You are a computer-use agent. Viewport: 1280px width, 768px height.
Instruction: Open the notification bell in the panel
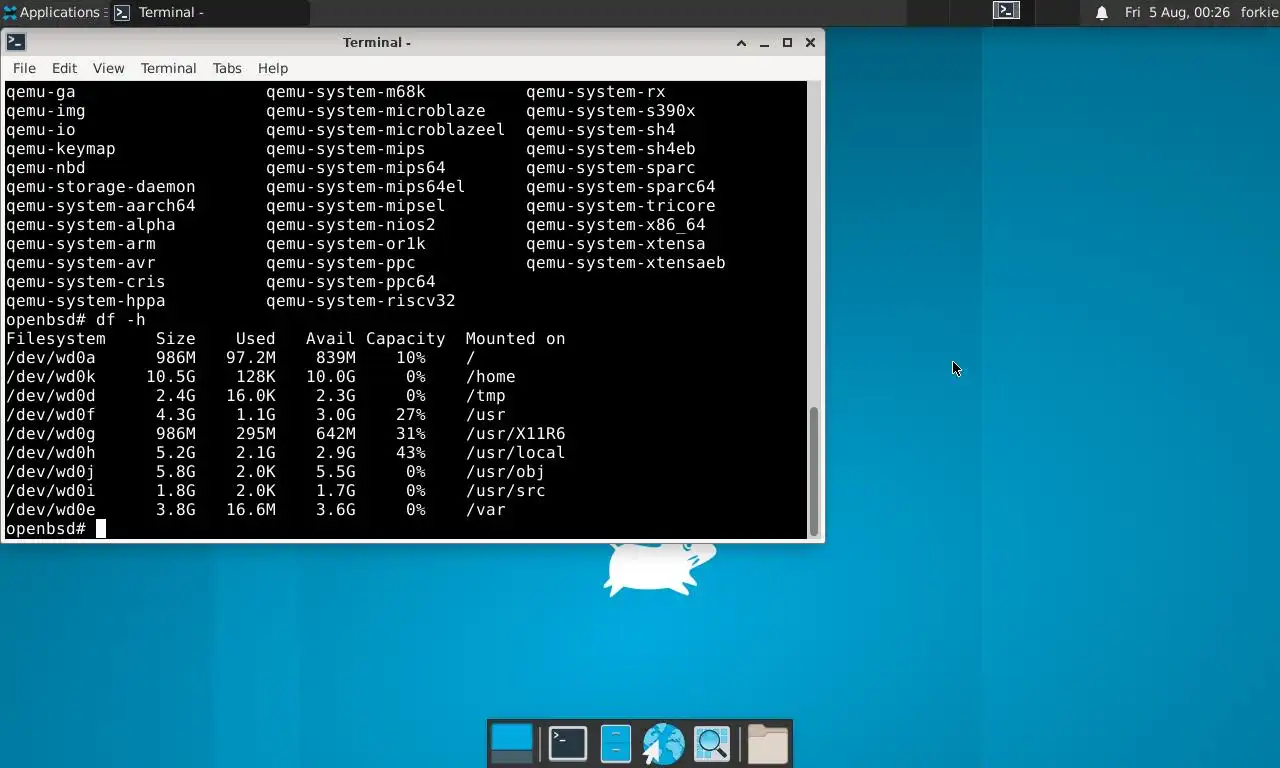pos(1102,13)
